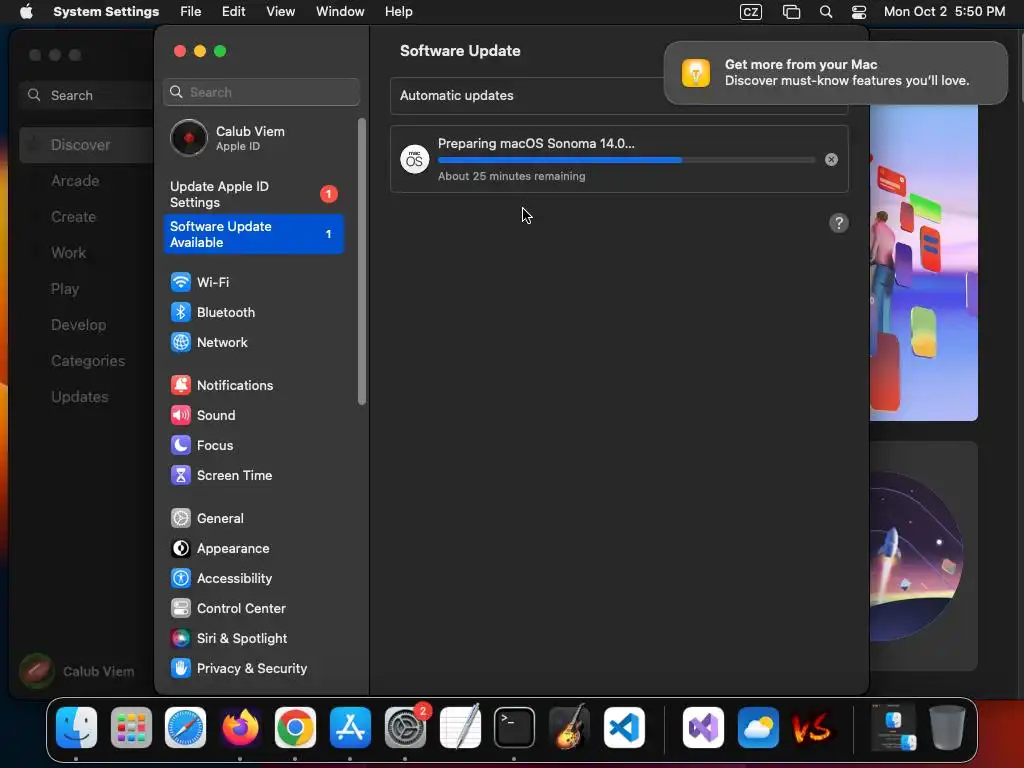The height and width of the screenshot is (768, 1024).
Task: Click the CZ input source icon
Action: point(751,12)
